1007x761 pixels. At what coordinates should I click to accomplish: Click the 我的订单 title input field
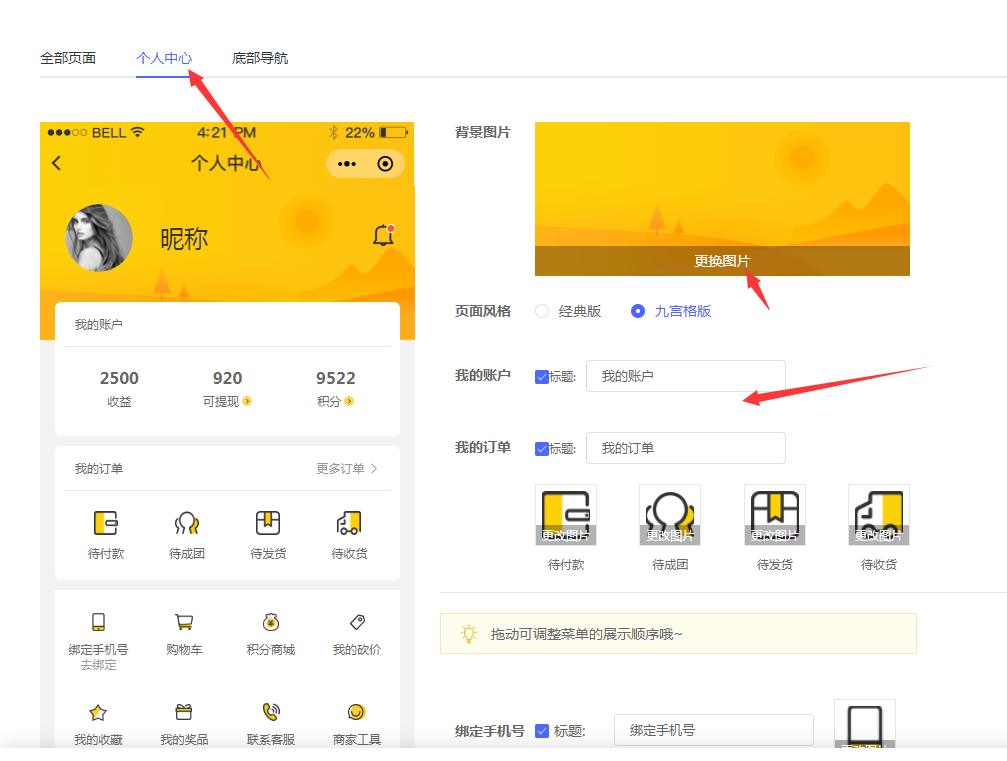point(685,448)
